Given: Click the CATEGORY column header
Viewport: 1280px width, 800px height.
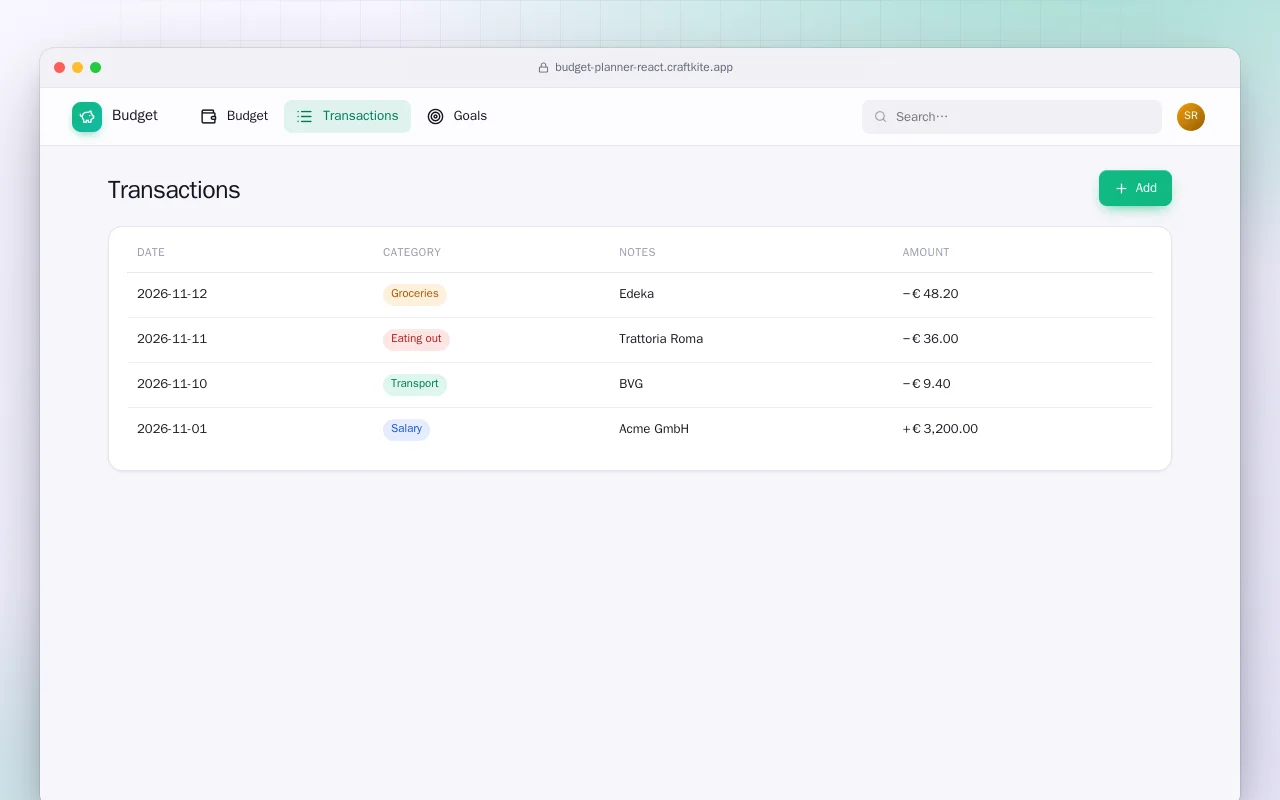Looking at the screenshot, I should [412, 253].
